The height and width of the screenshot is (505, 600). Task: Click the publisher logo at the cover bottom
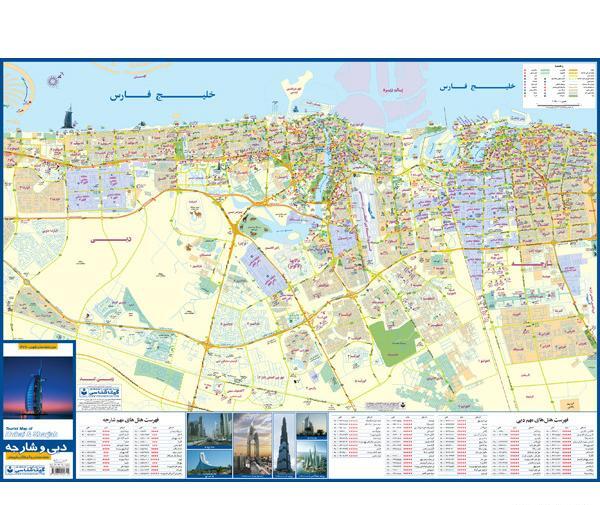tap(26, 469)
